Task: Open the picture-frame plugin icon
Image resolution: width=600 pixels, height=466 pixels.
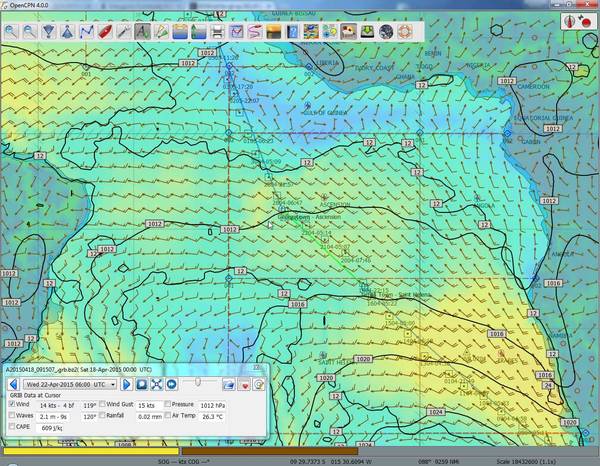Action: click(x=349, y=31)
